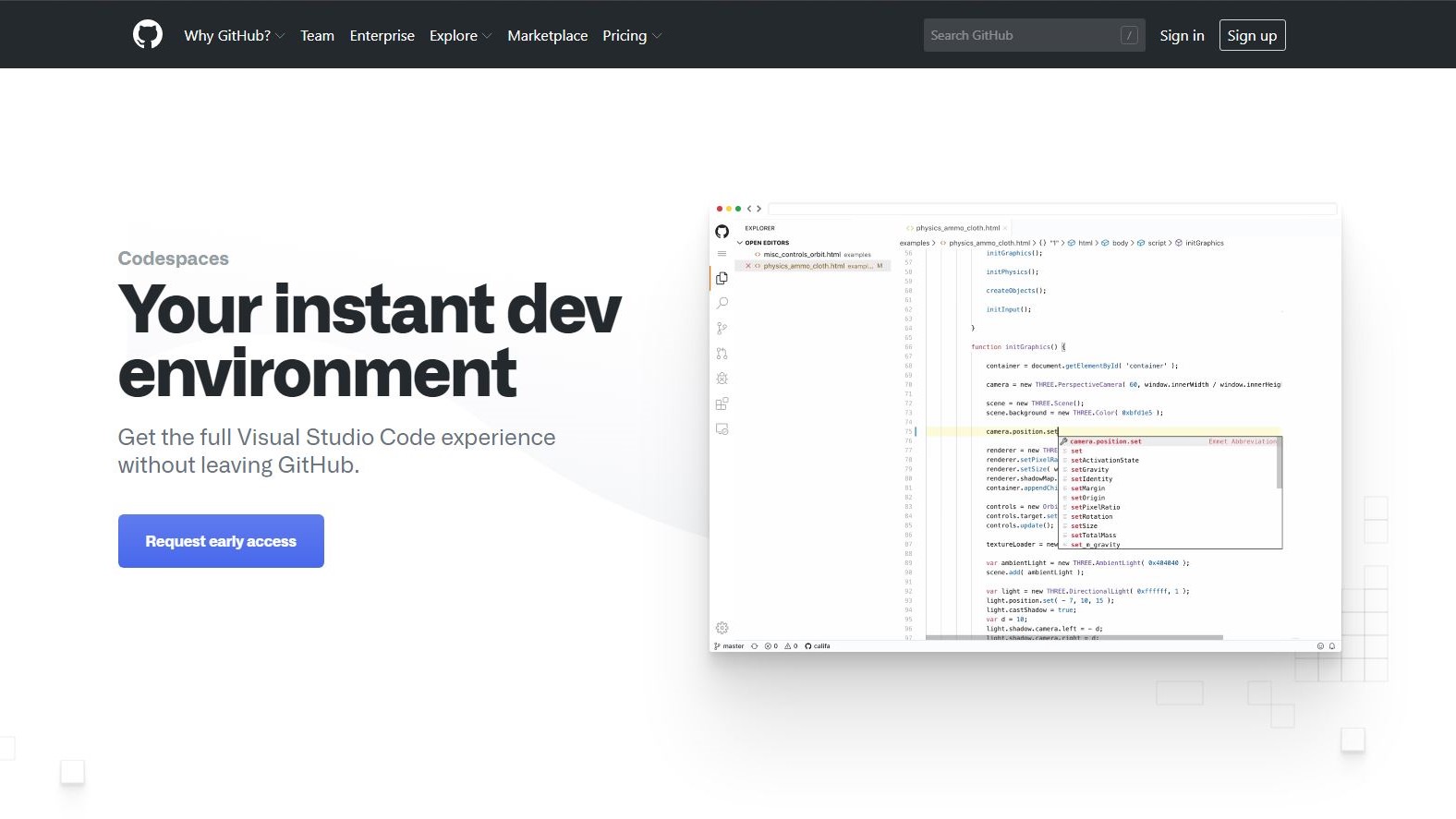Select the physics_ammo_cloth.html editor tab
Image resolution: width=1456 pixels, height=819 pixels.
pos(956,228)
